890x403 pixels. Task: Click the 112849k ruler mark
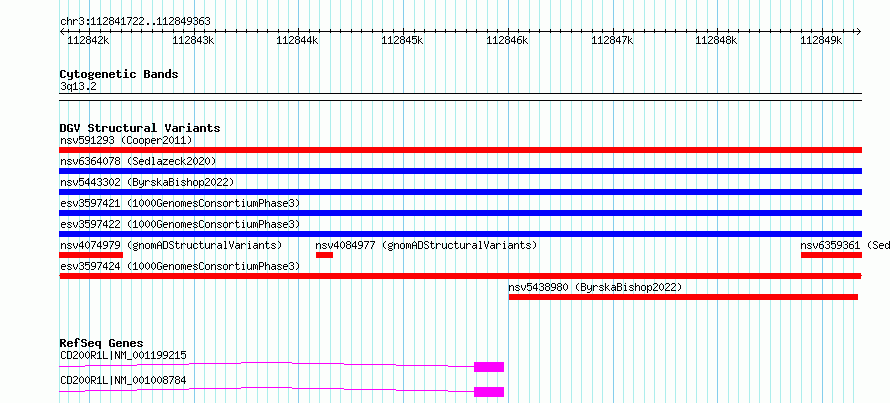[821, 40]
